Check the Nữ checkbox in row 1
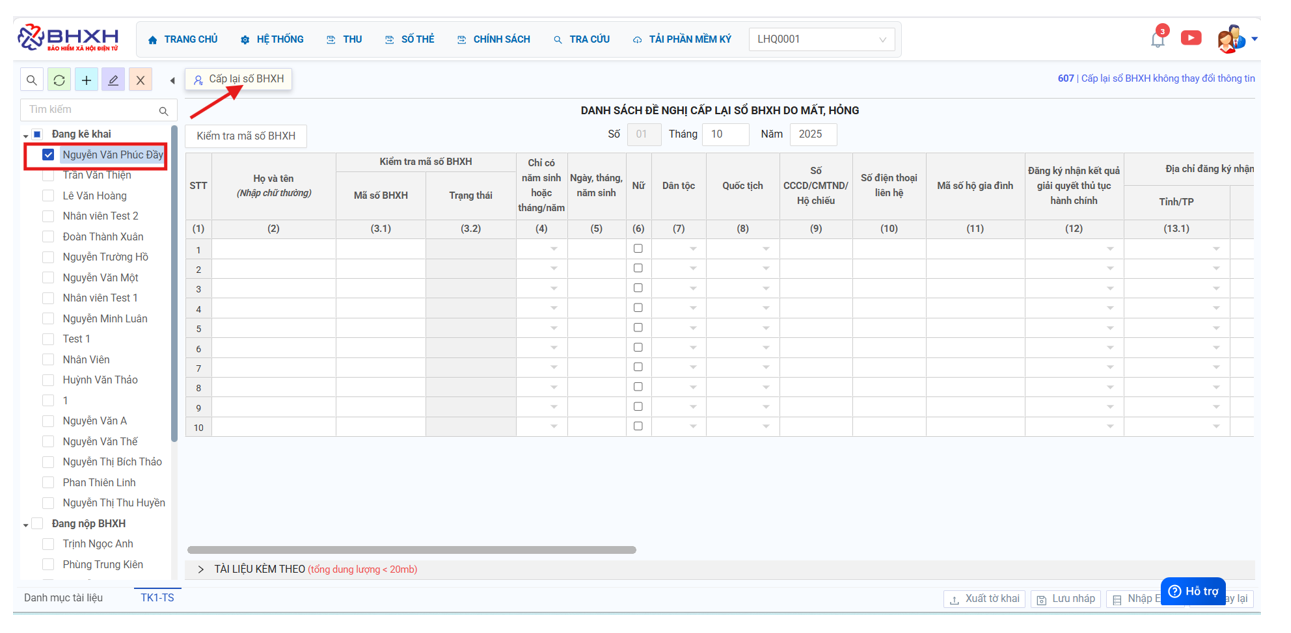The width and height of the screenshot is (1291, 633). tap(638, 249)
